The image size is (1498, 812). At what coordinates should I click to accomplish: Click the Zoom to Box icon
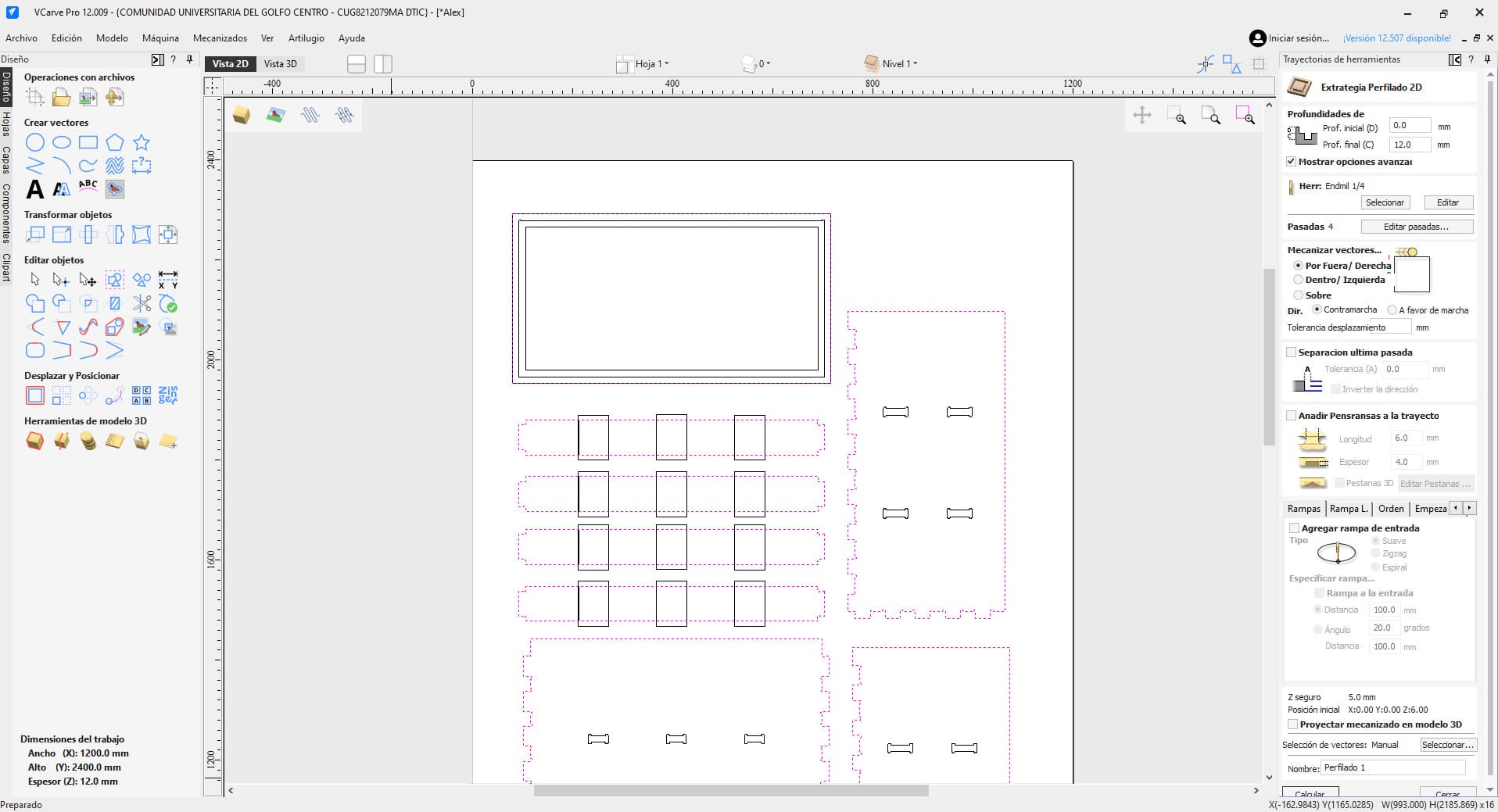(1177, 116)
